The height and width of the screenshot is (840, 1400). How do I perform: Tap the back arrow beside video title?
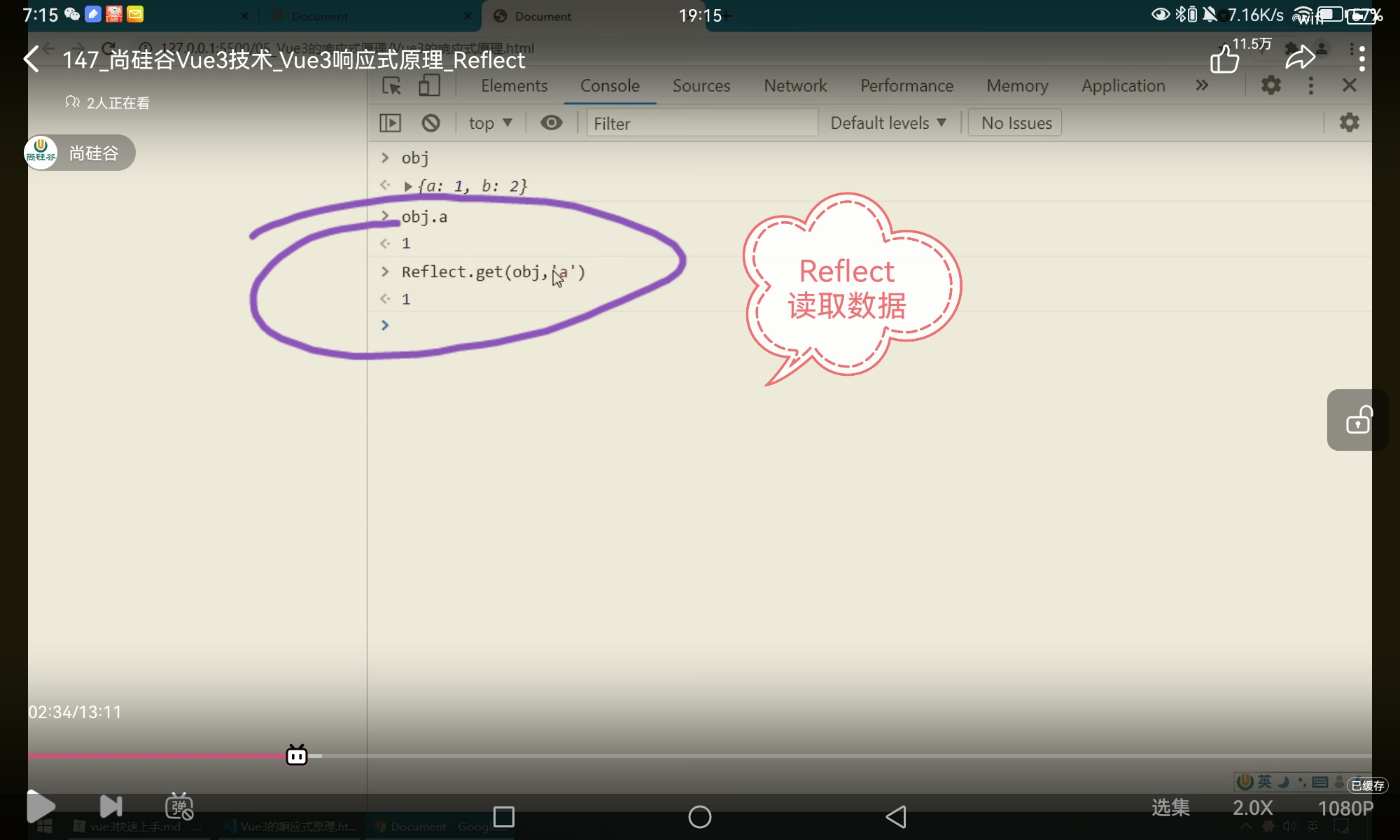click(31, 59)
